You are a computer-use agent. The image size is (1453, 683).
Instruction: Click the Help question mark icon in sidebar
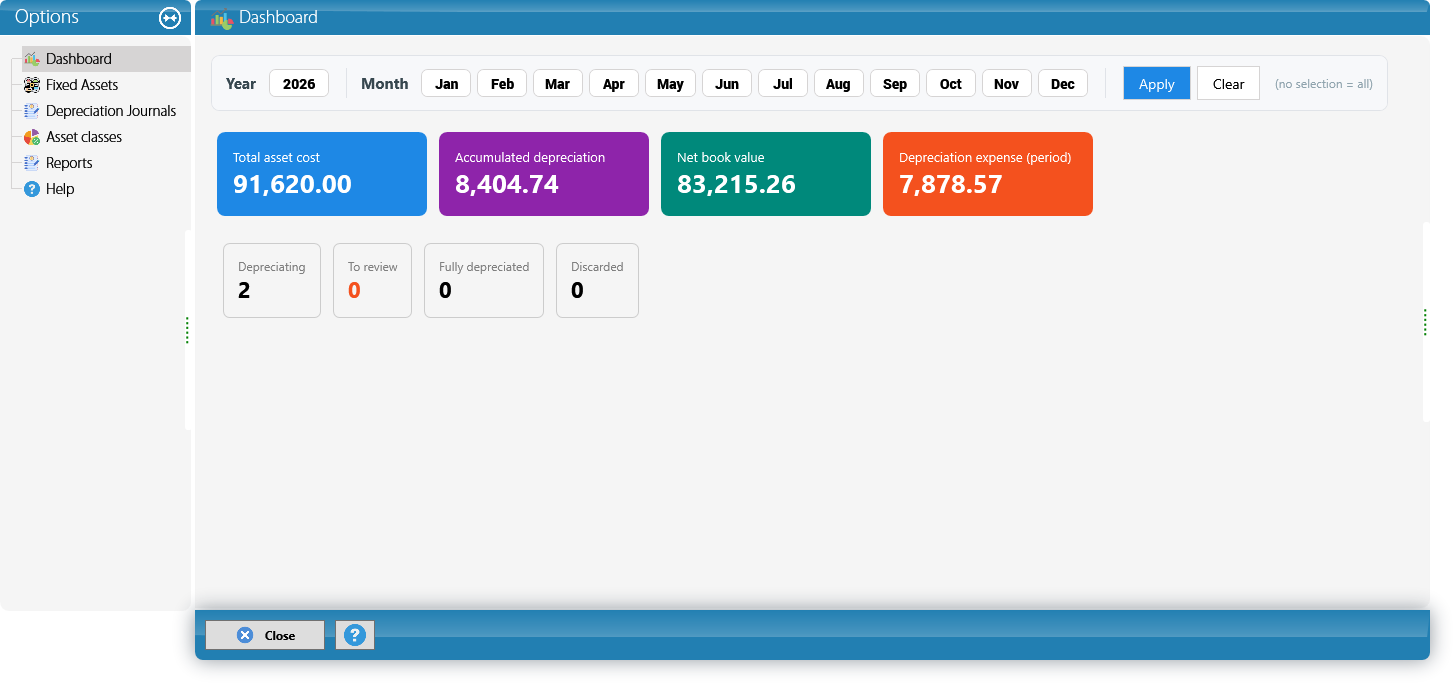click(x=31, y=189)
